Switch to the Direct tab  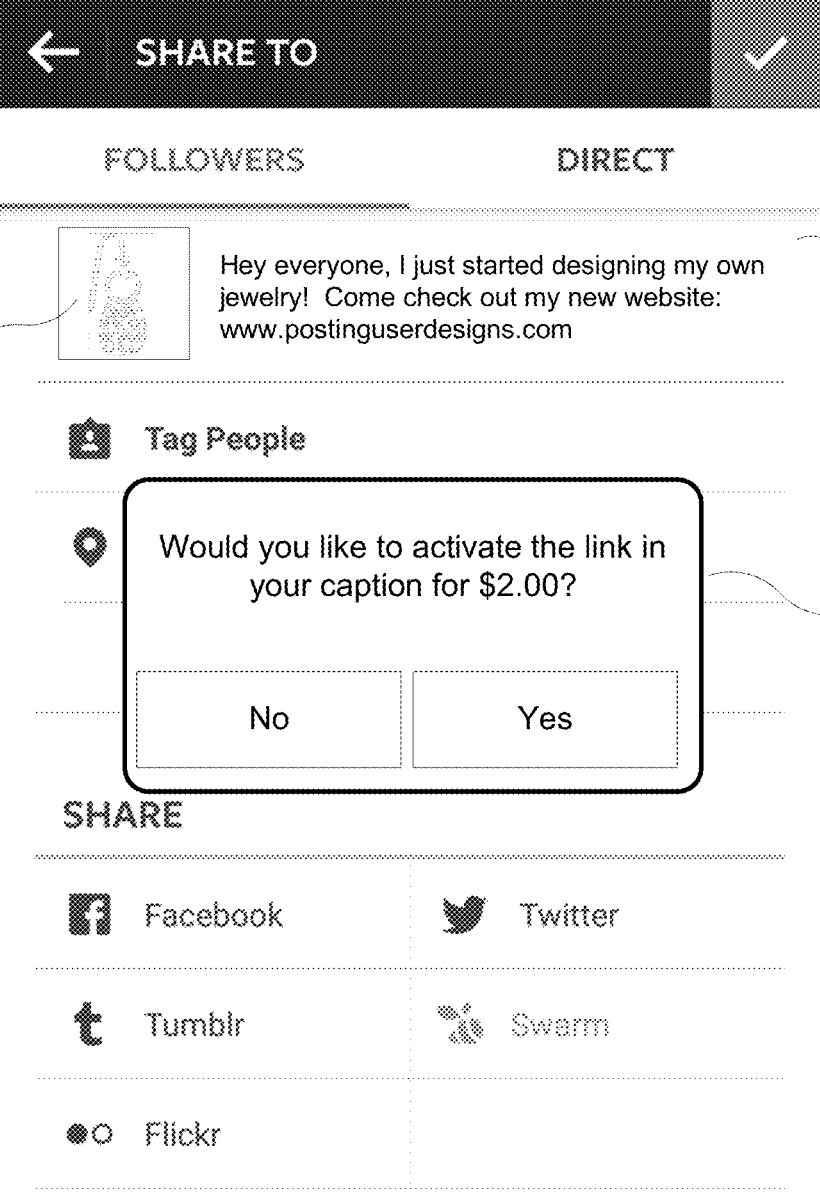click(x=615, y=160)
